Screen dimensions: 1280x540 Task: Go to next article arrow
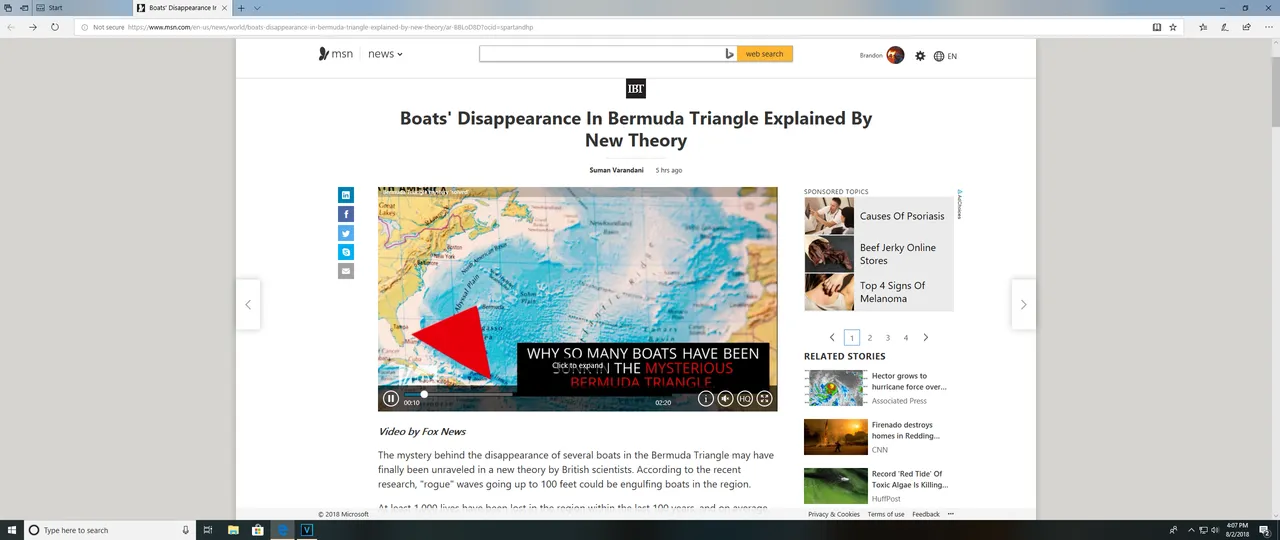pos(1023,305)
